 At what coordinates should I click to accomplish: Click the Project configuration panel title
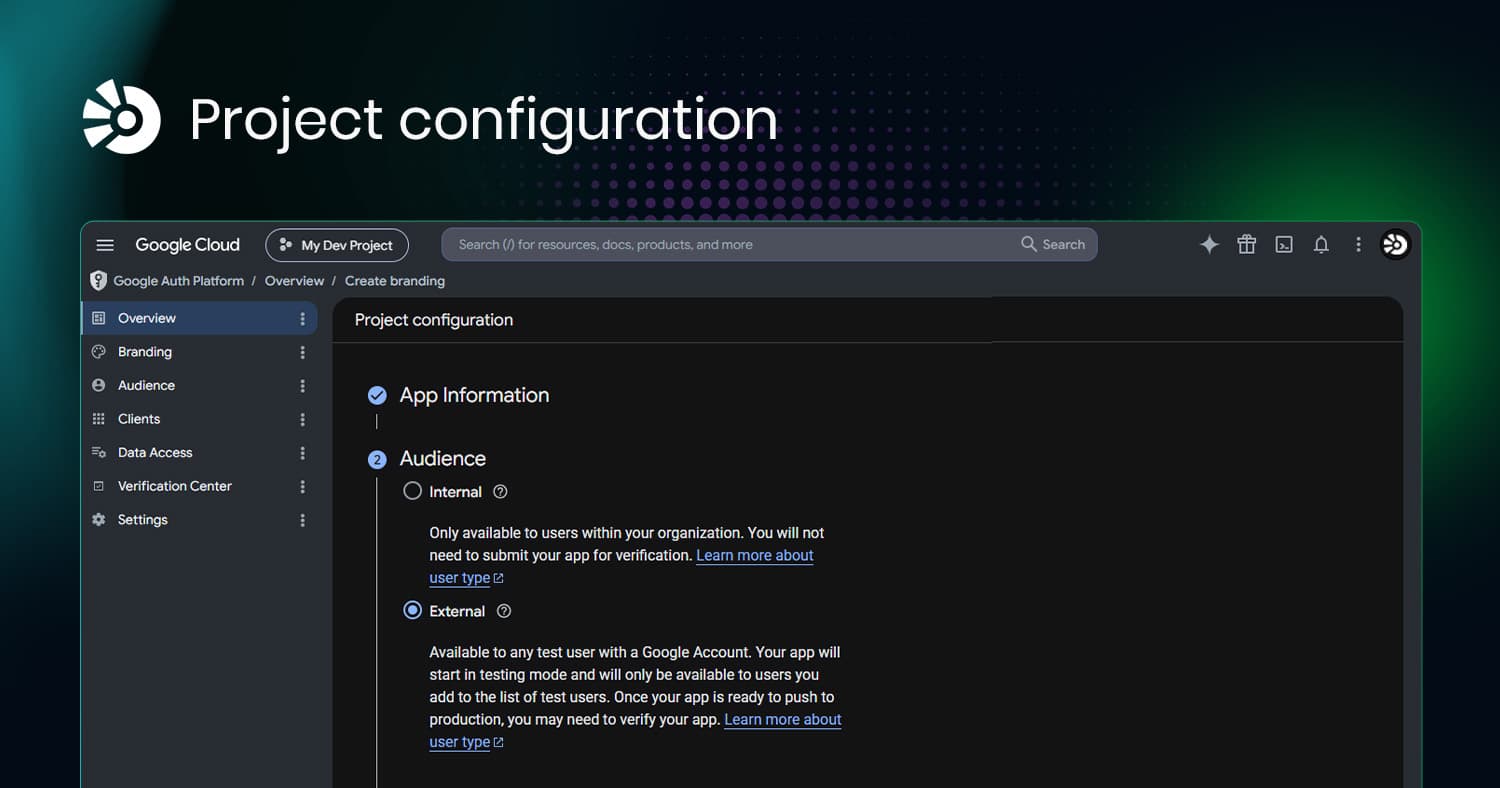434,320
